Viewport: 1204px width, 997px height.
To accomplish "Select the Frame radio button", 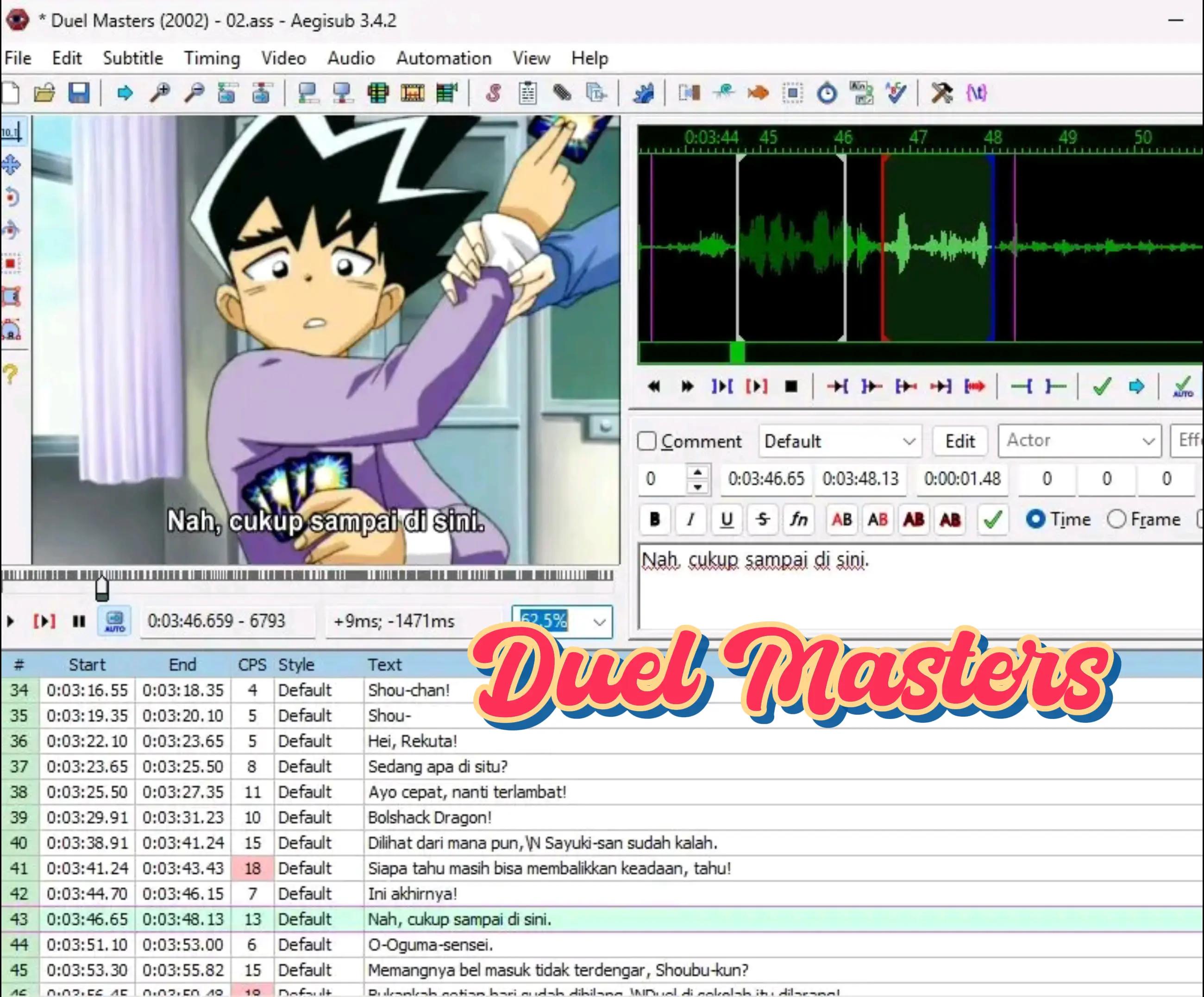I will (1116, 520).
